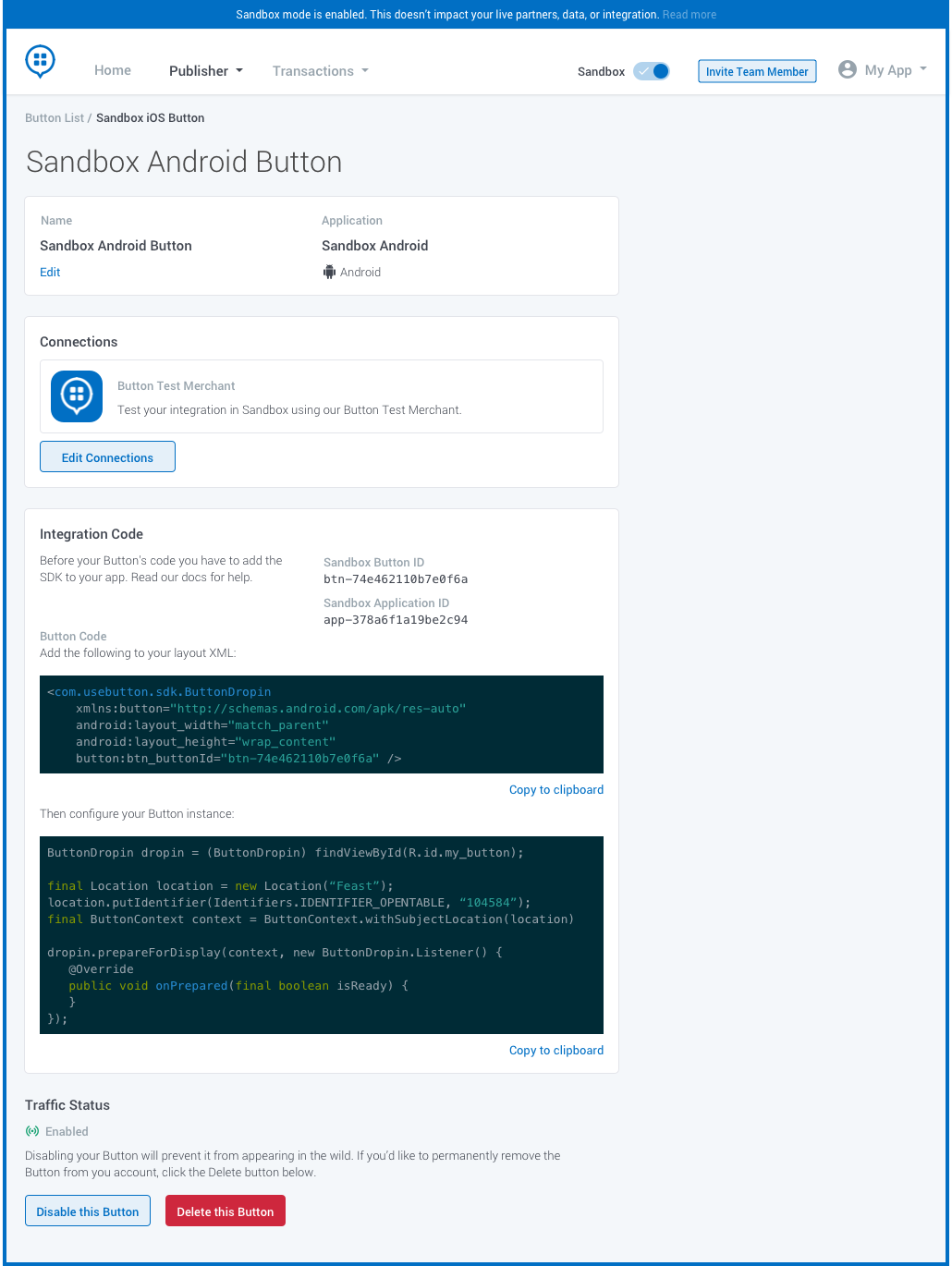Click the red Delete this Button
The height and width of the screenshot is (1266, 952).
click(226, 1211)
